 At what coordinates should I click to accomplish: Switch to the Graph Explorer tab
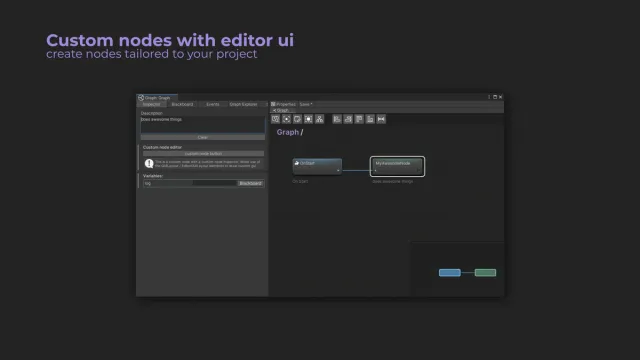click(244, 104)
